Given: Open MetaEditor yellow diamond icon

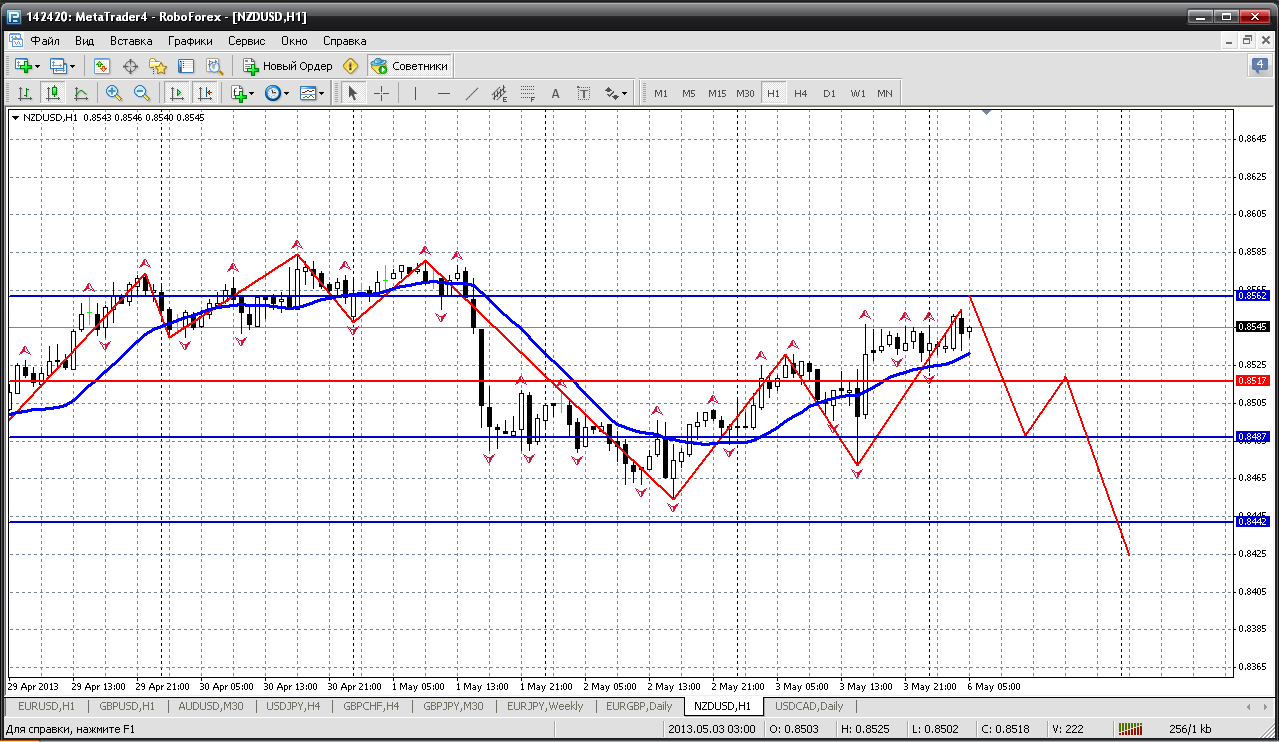Looking at the screenshot, I should 350,66.
